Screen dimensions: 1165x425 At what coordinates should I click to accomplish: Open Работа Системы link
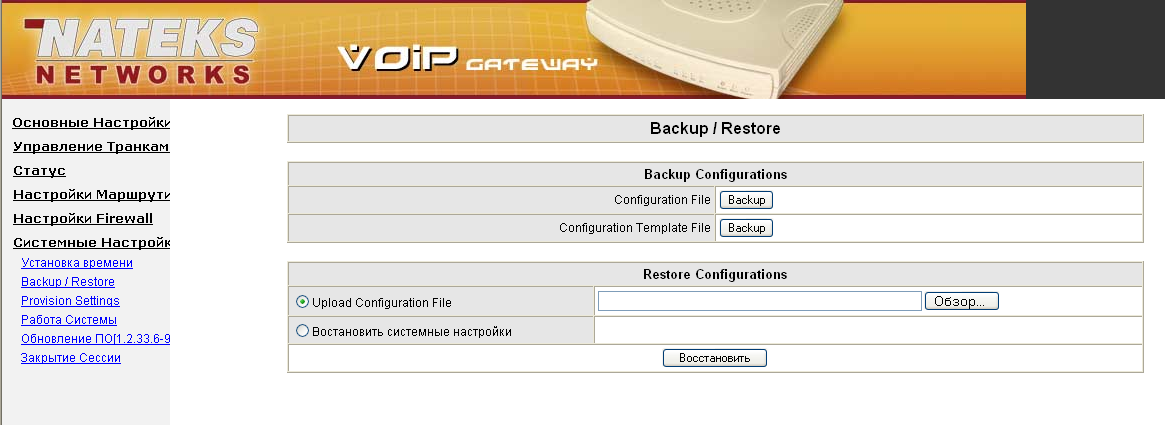(69, 320)
